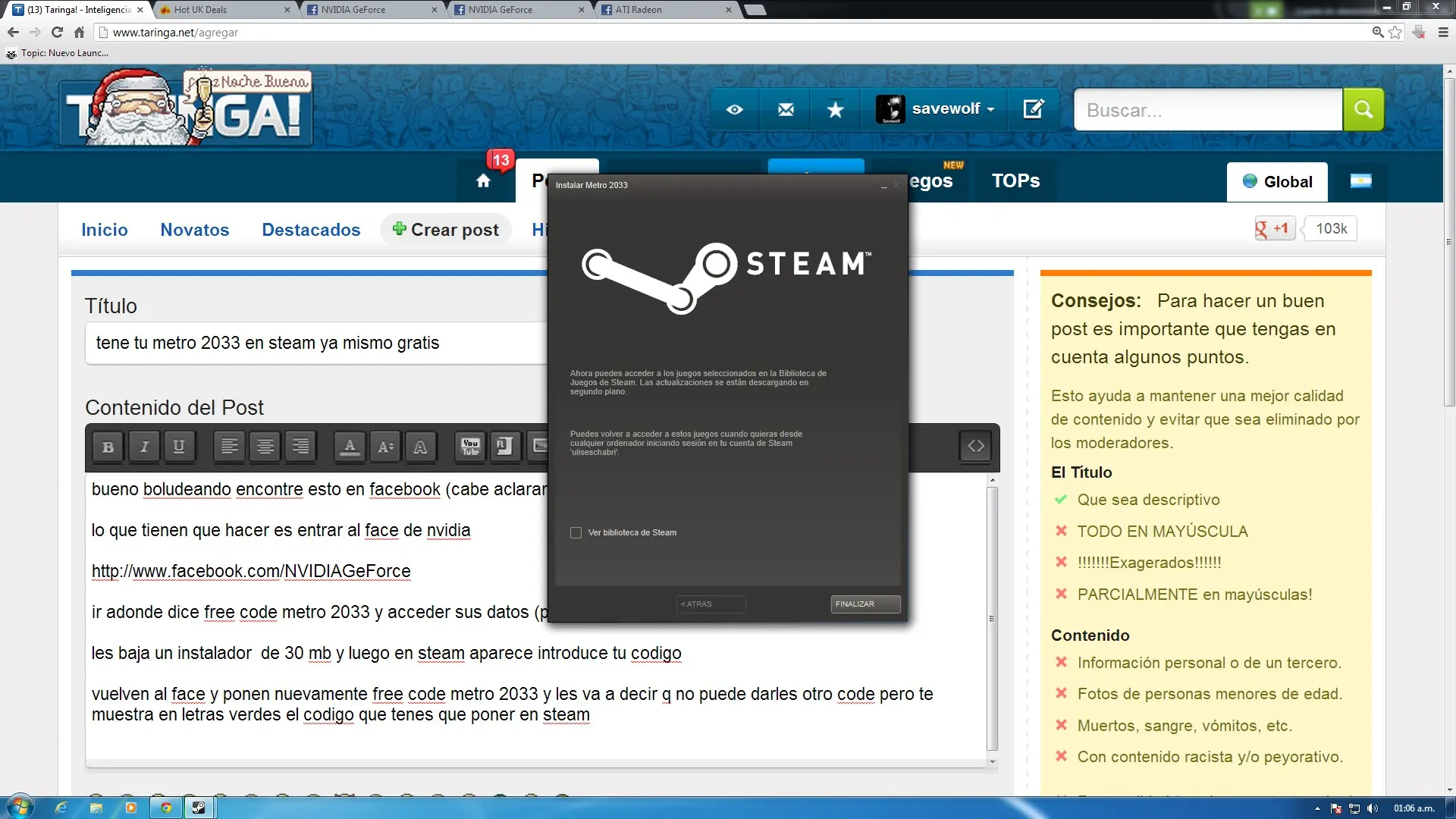Image resolution: width=1456 pixels, height=819 pixels.
Task: Click ATRAS in Steam installer
Action: point(711,604)
